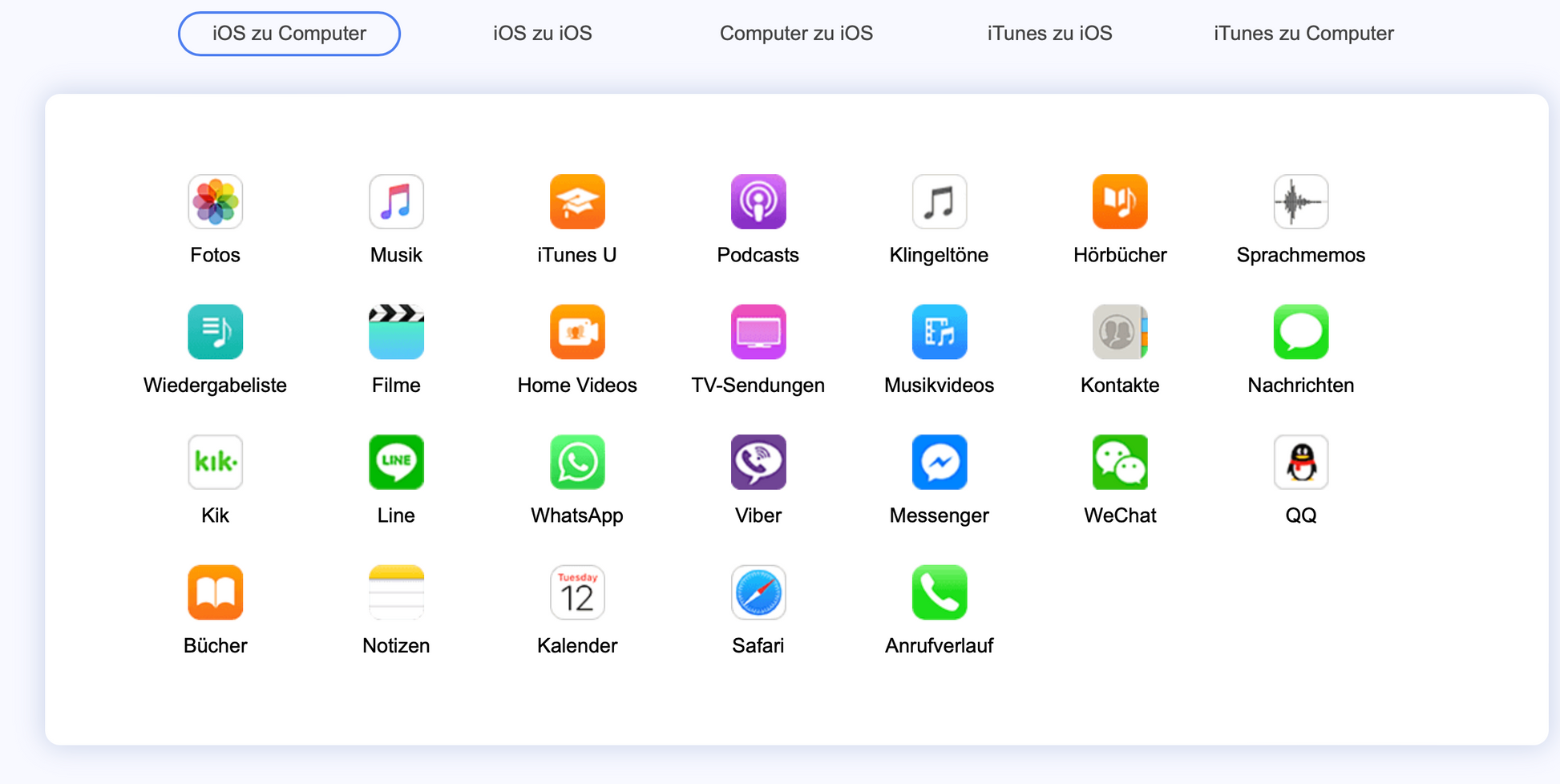Image resolution: width=1560 pixels, height=784 pixels.
Task: Open the Podcasts icon
Action: click(758, 202)
